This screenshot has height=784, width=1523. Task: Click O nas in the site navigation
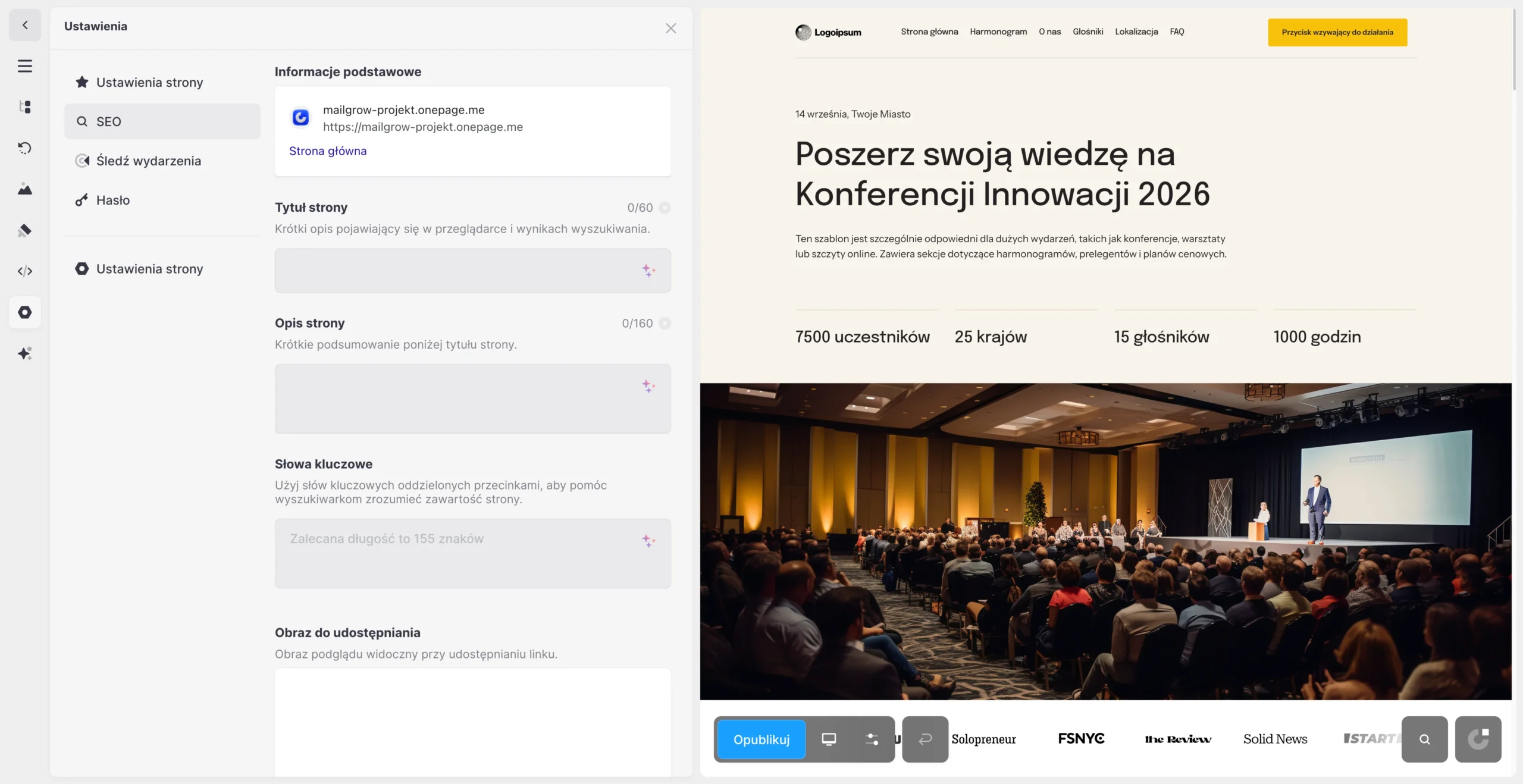coord(1050,32)
